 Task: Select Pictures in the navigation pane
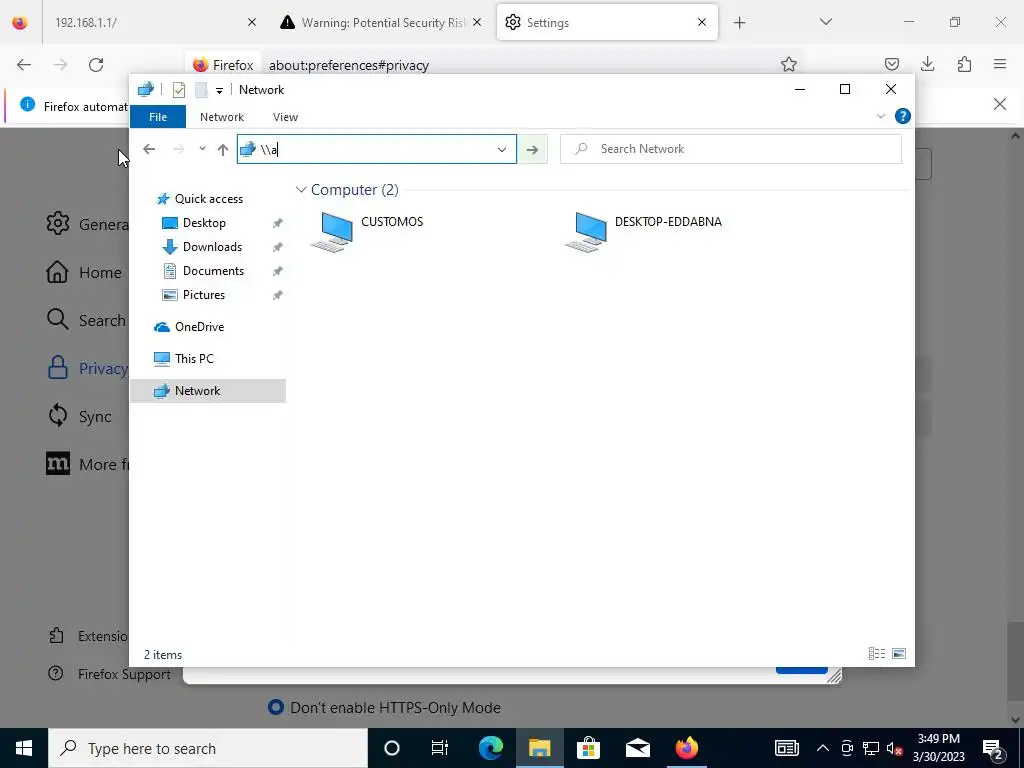204,295
